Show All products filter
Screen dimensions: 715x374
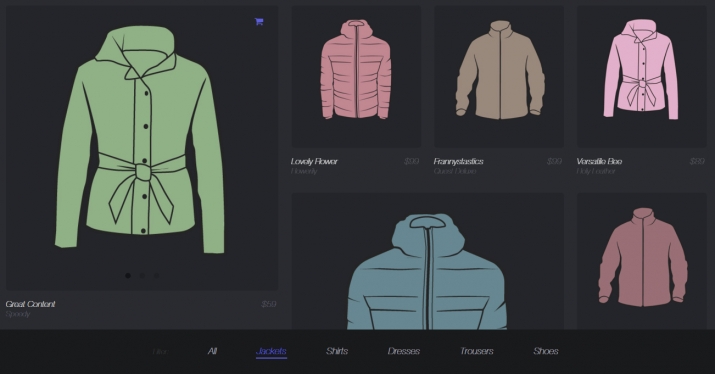[x=212, y=351]
